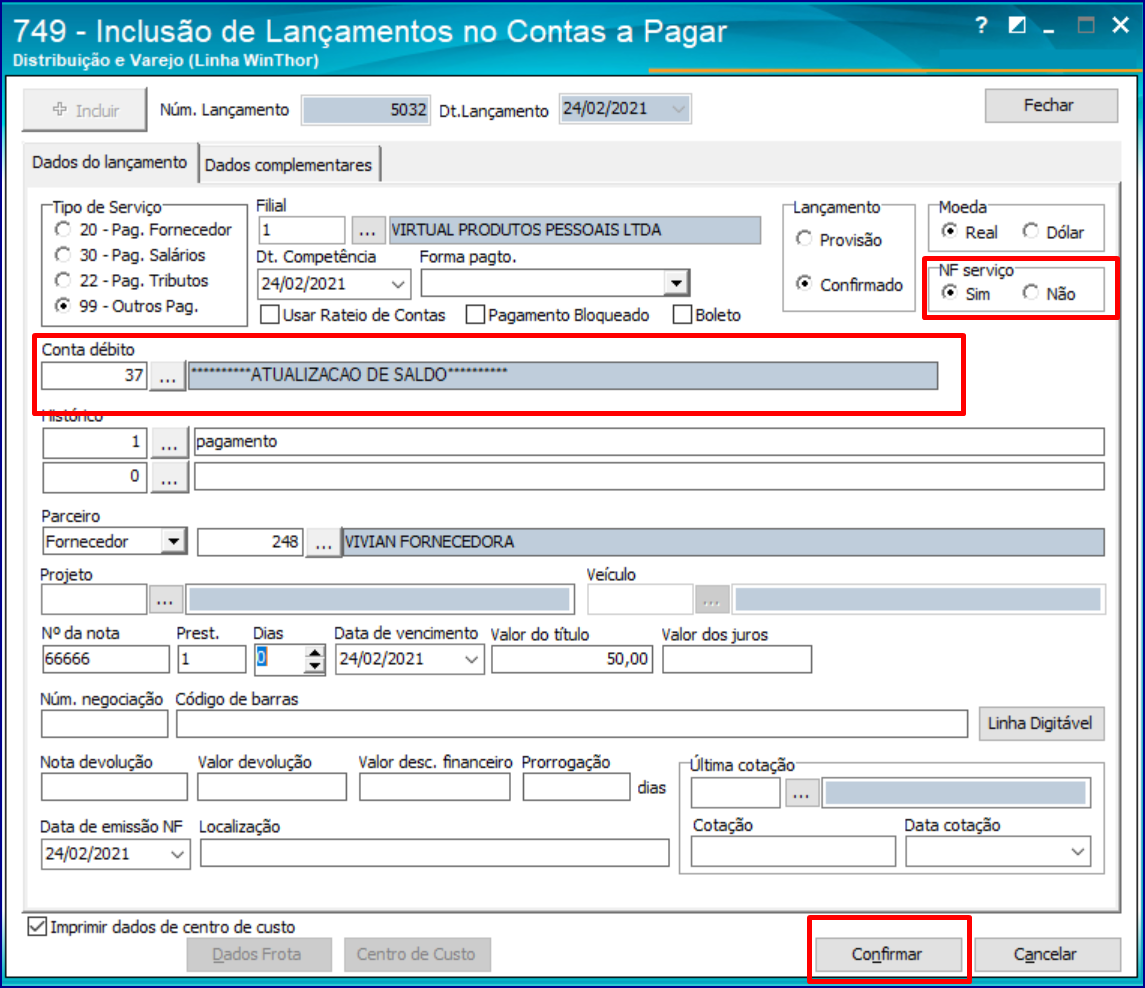Open Dt. Competência date dropdown
Screen dimensions: 1145x988
tap(398, 284)
